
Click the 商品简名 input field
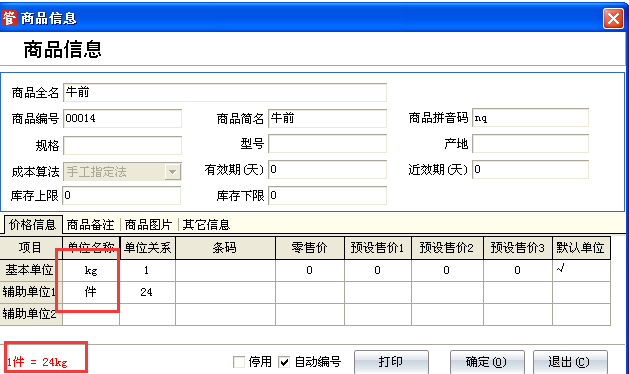click(x=327, y=118)
